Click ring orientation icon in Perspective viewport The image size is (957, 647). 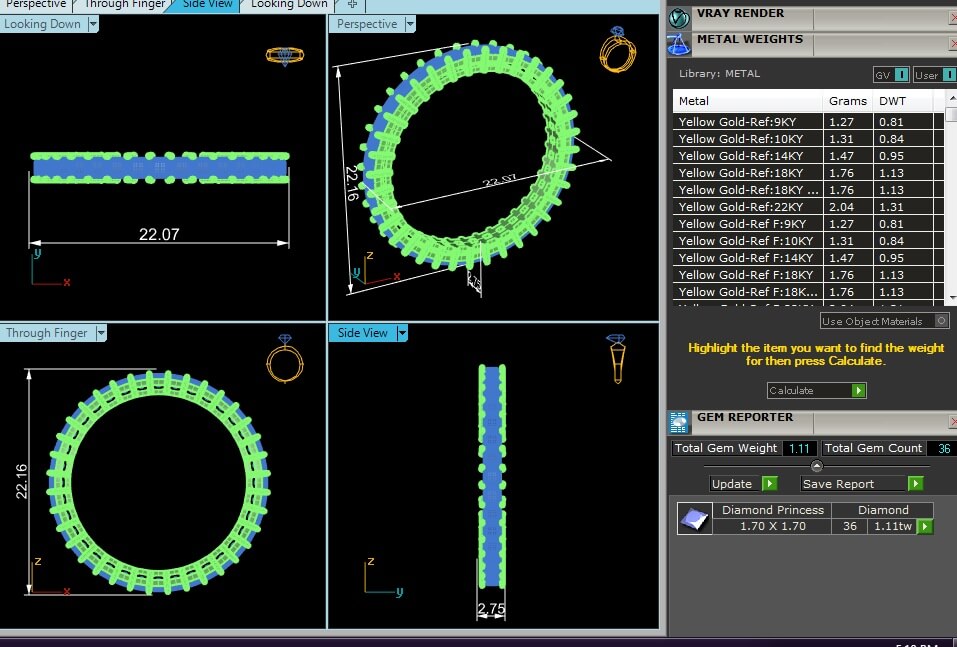coord(615,50)
